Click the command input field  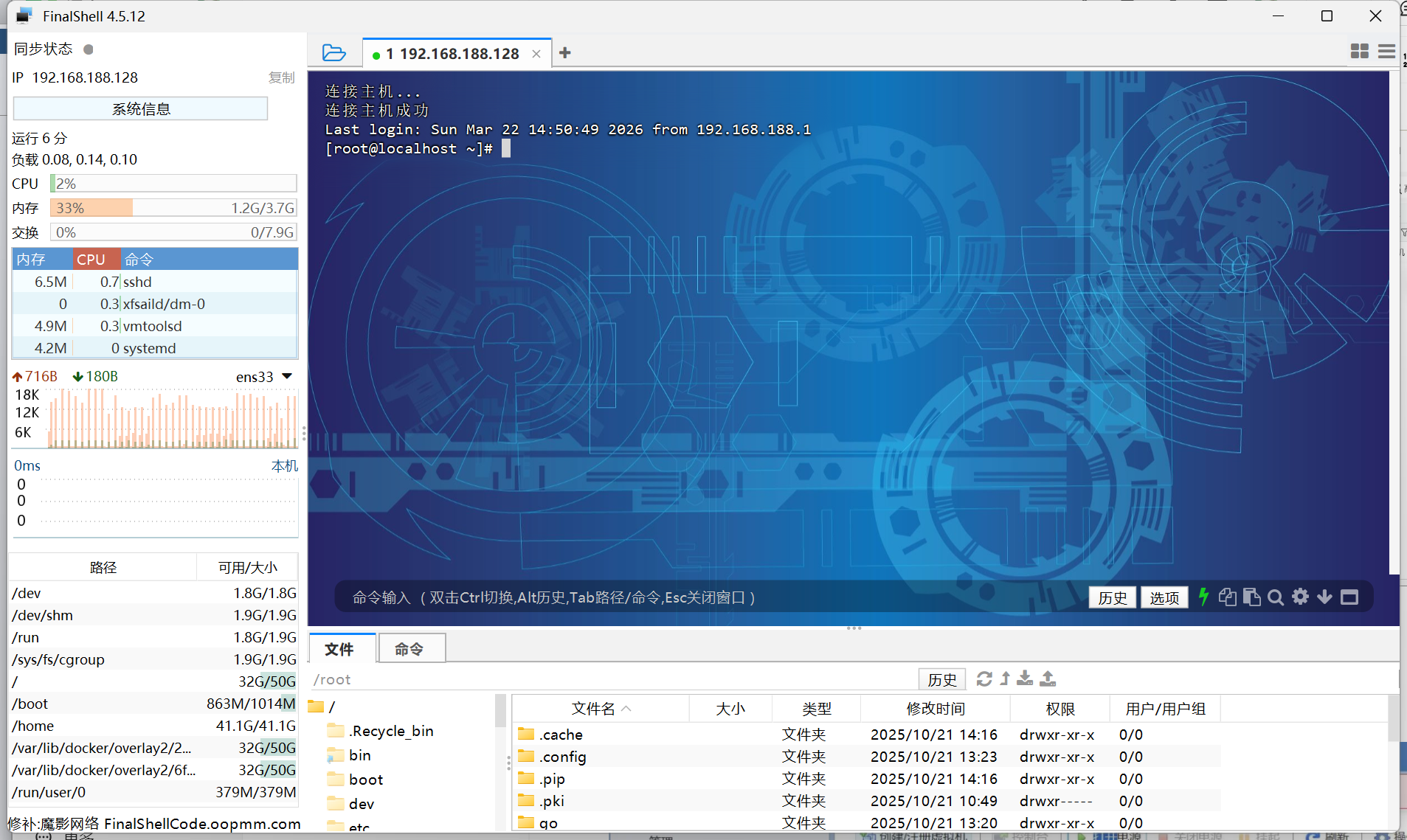[x=708, y=597]
